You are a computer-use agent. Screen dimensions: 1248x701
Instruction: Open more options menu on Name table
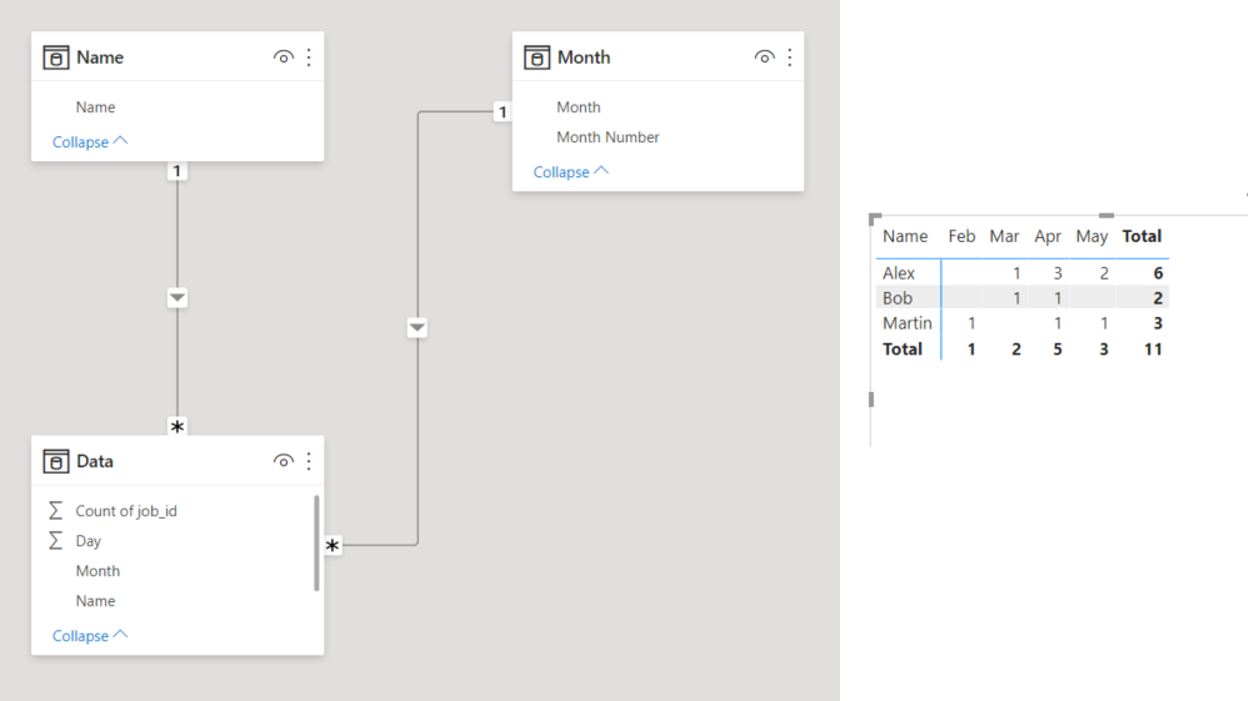coord(308,57)
